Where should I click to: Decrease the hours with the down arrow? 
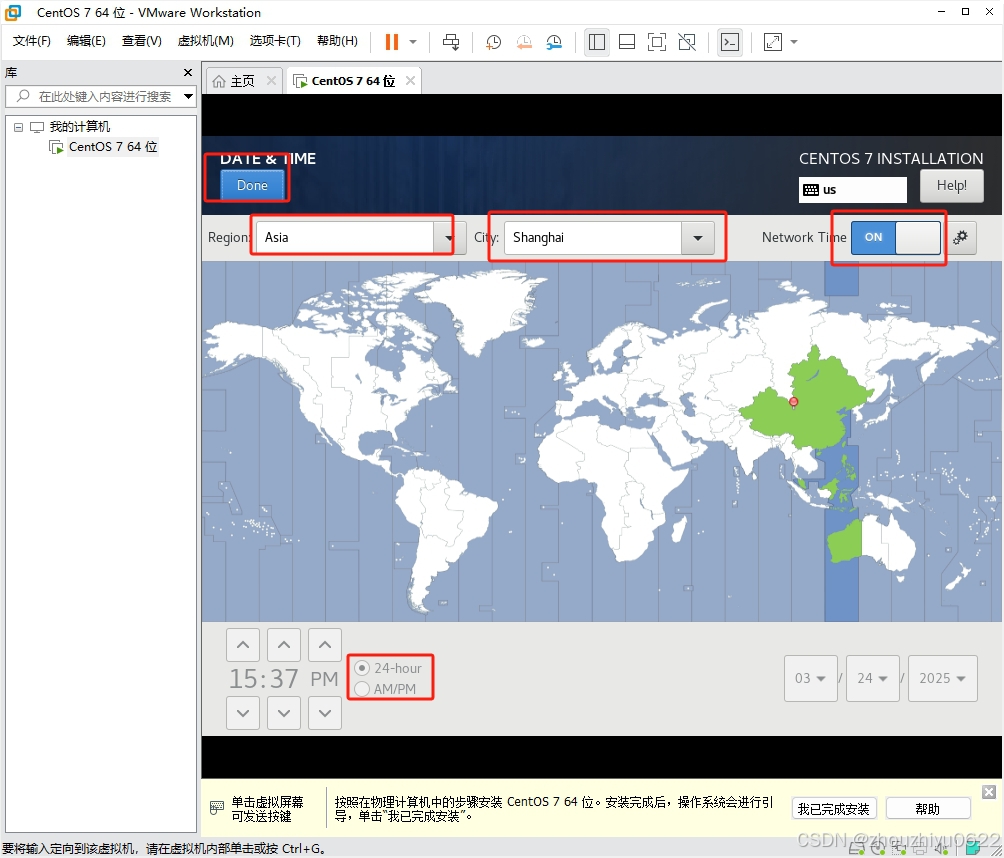(x=243, y=713)
